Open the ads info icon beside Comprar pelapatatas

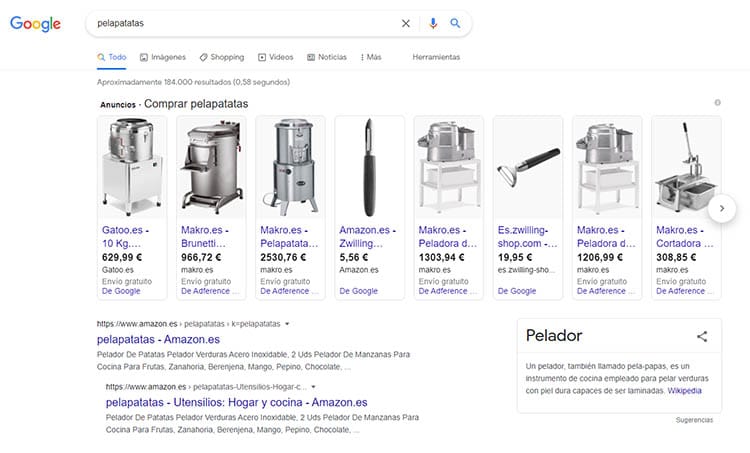pyautogui.click(x=717, y=102)
